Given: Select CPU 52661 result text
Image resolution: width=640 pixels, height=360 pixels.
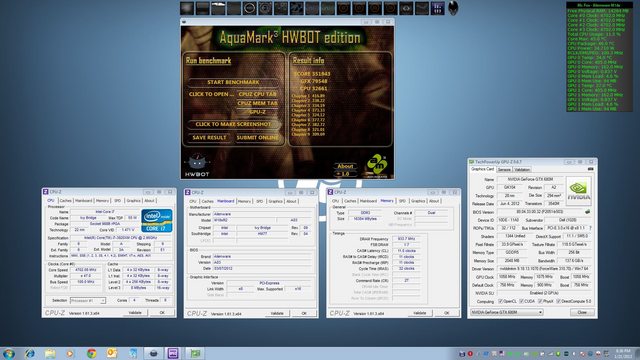Looking at the screenshot, I should point(313,88).
